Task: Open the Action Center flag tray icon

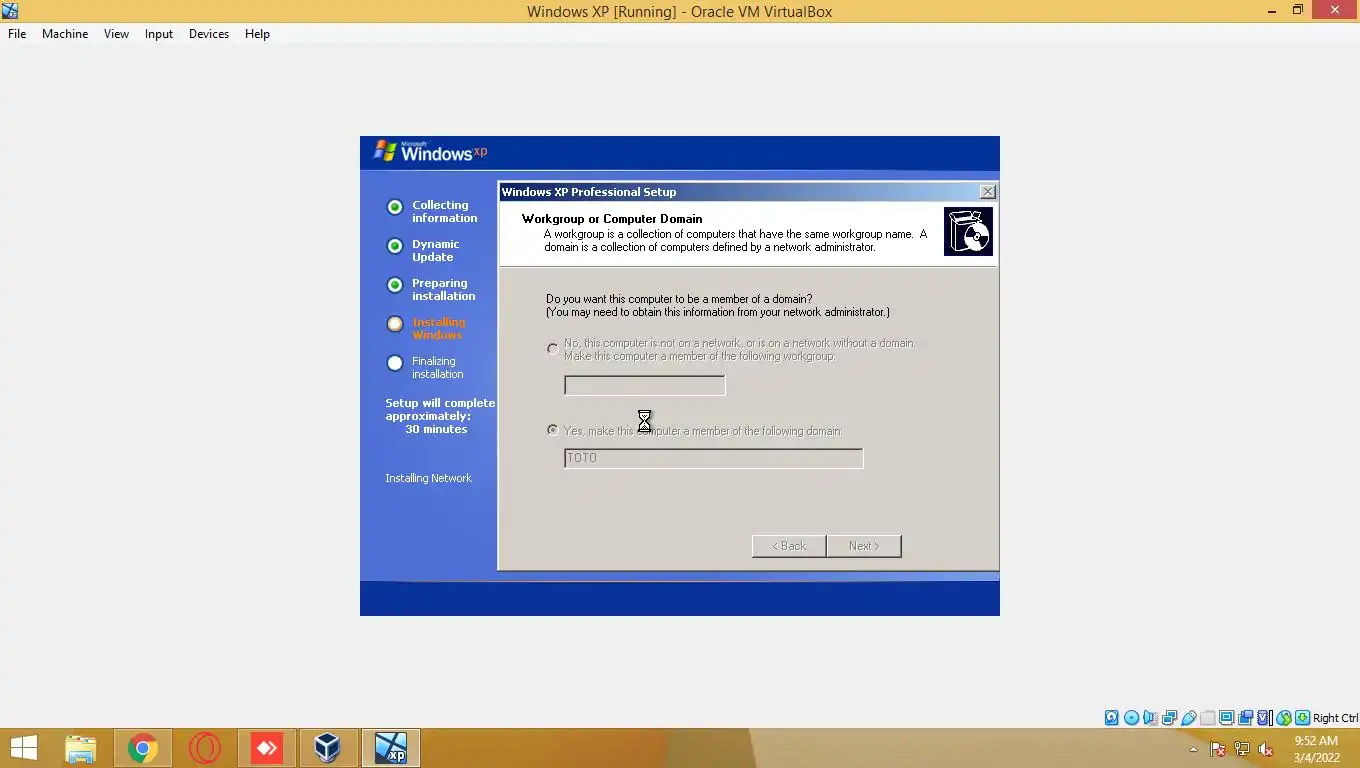Action: [x=1218, y=749]
